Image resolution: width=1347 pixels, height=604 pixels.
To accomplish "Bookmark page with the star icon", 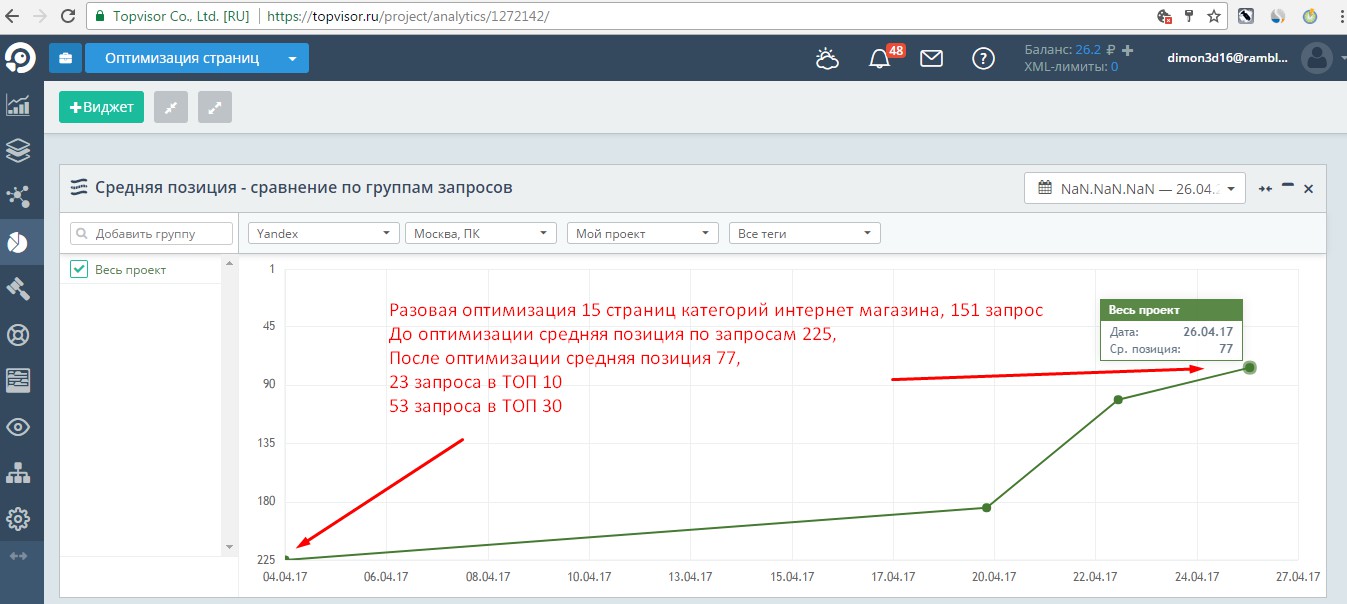I will pyautogui.click(x=1214, y=16).
